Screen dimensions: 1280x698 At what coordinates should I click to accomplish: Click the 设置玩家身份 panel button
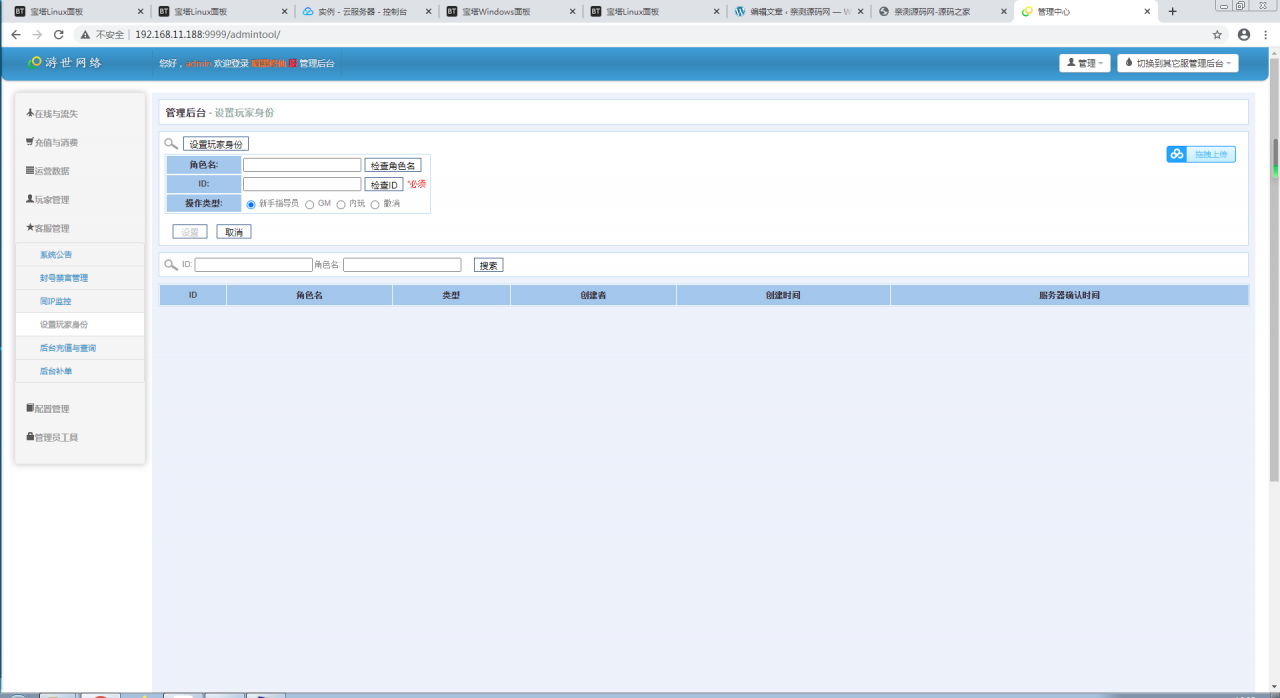(216, 144)
